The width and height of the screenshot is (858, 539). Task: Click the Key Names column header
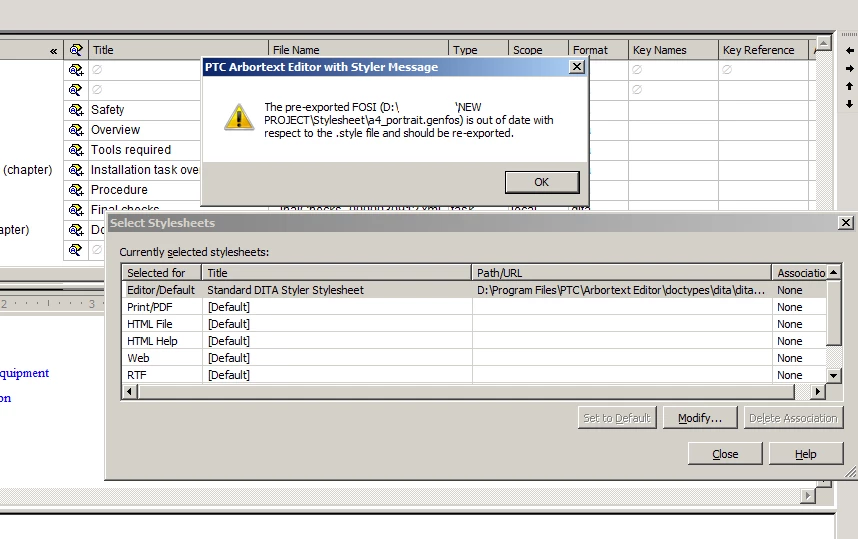pyautogui.click(x=673, y=50)
